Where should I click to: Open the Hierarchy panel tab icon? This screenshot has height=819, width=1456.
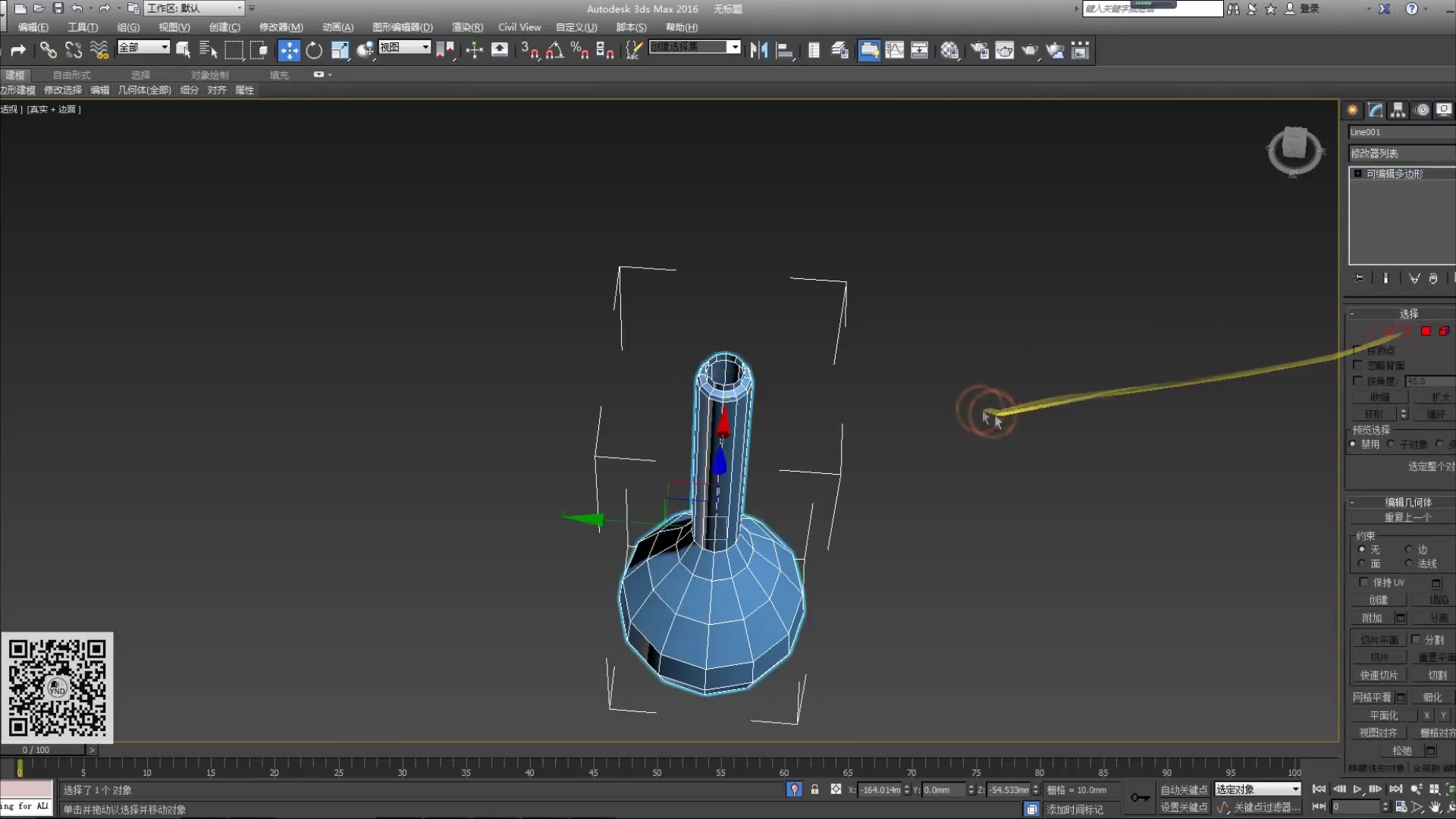tap(1398, 110)
